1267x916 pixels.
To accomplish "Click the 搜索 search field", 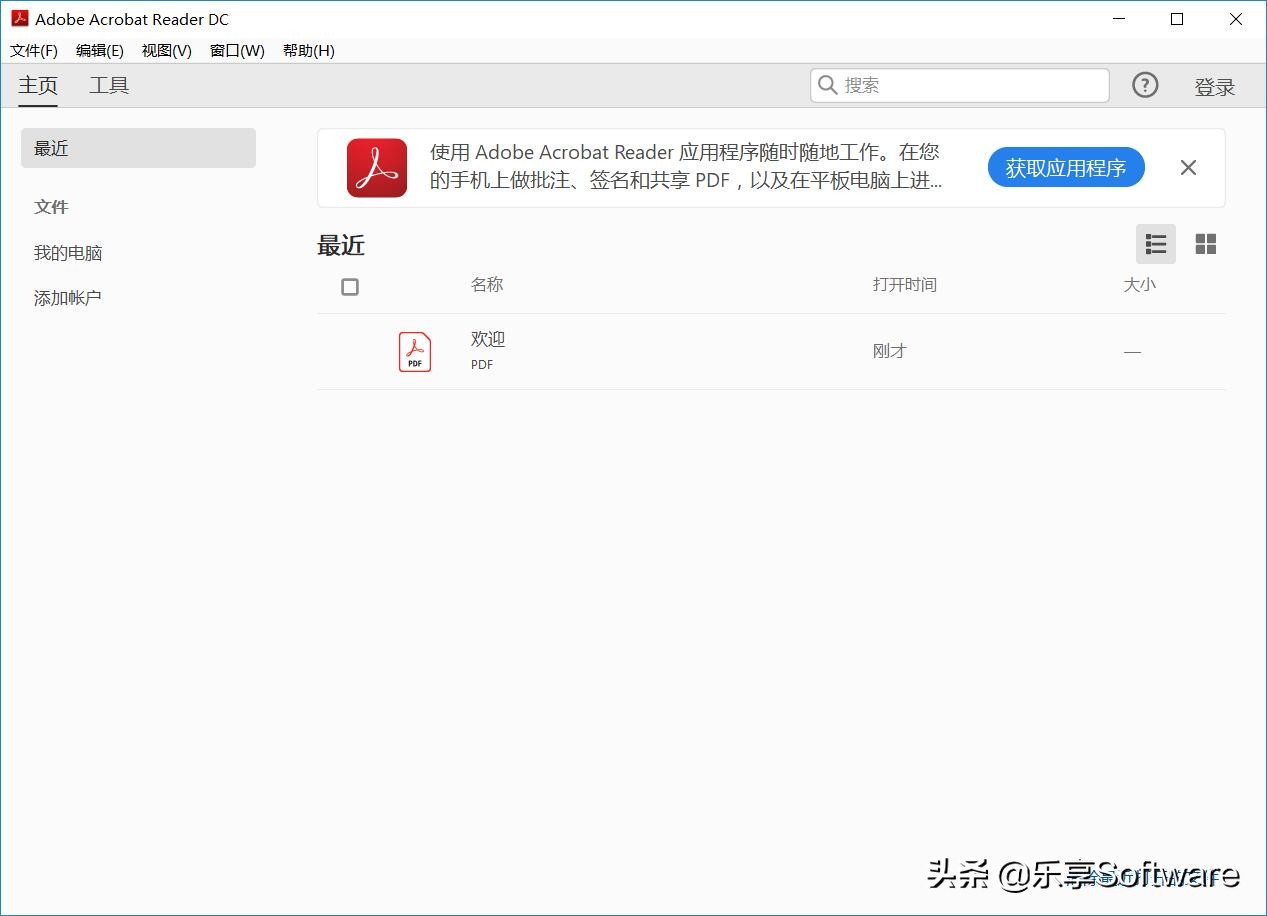I will coord(960,86).
